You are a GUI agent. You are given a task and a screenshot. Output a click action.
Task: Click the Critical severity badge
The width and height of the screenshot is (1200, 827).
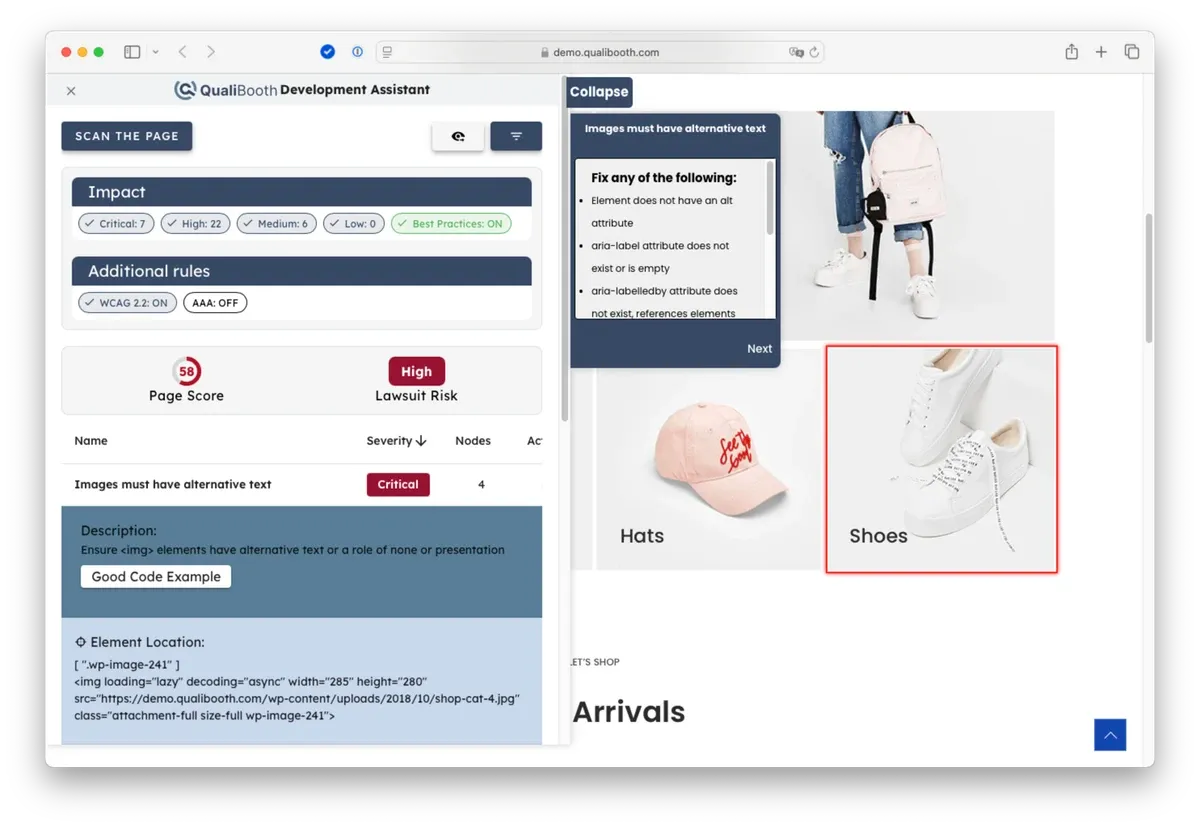pyautogui.click(x=398, y=485)
